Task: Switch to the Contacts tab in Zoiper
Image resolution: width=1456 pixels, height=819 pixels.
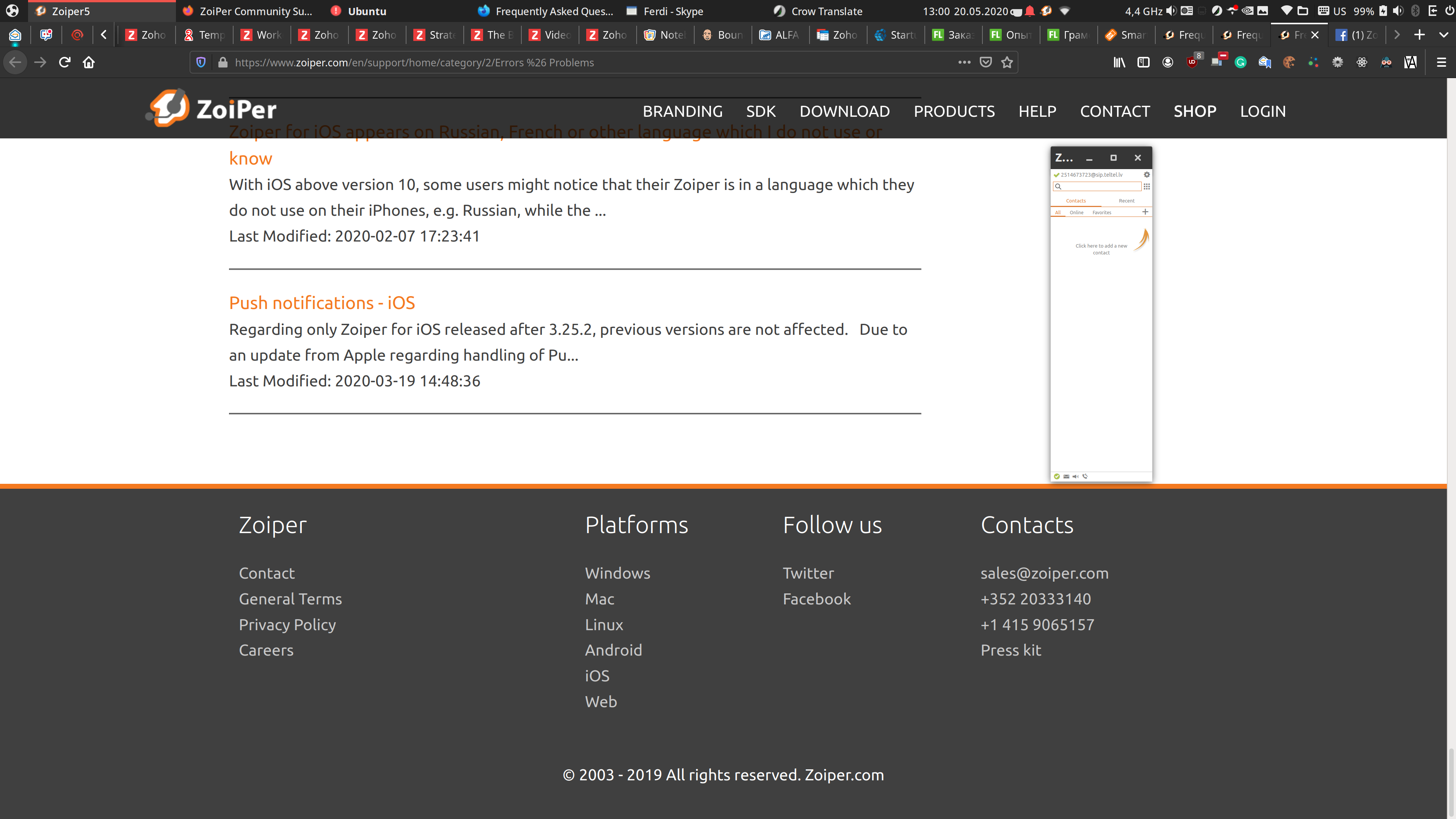Action: (1076, 201)
